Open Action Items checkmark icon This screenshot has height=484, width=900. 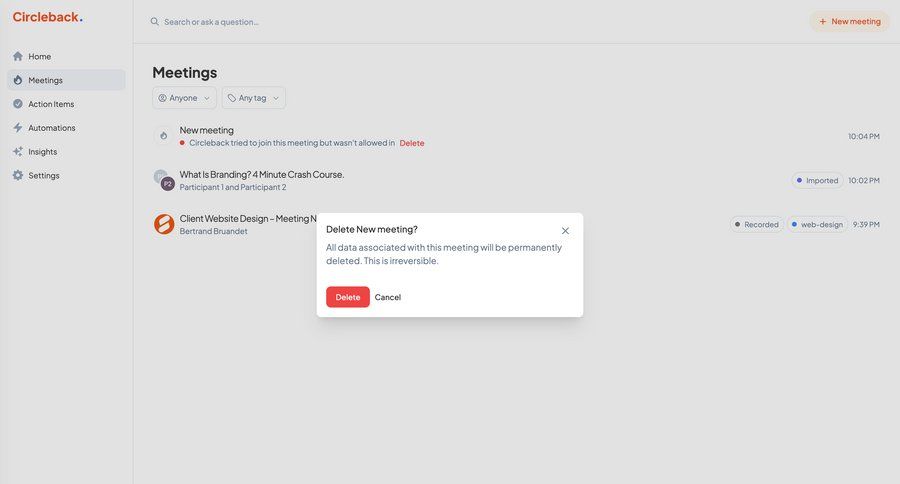pyautogui.click(x=18, y=104)
